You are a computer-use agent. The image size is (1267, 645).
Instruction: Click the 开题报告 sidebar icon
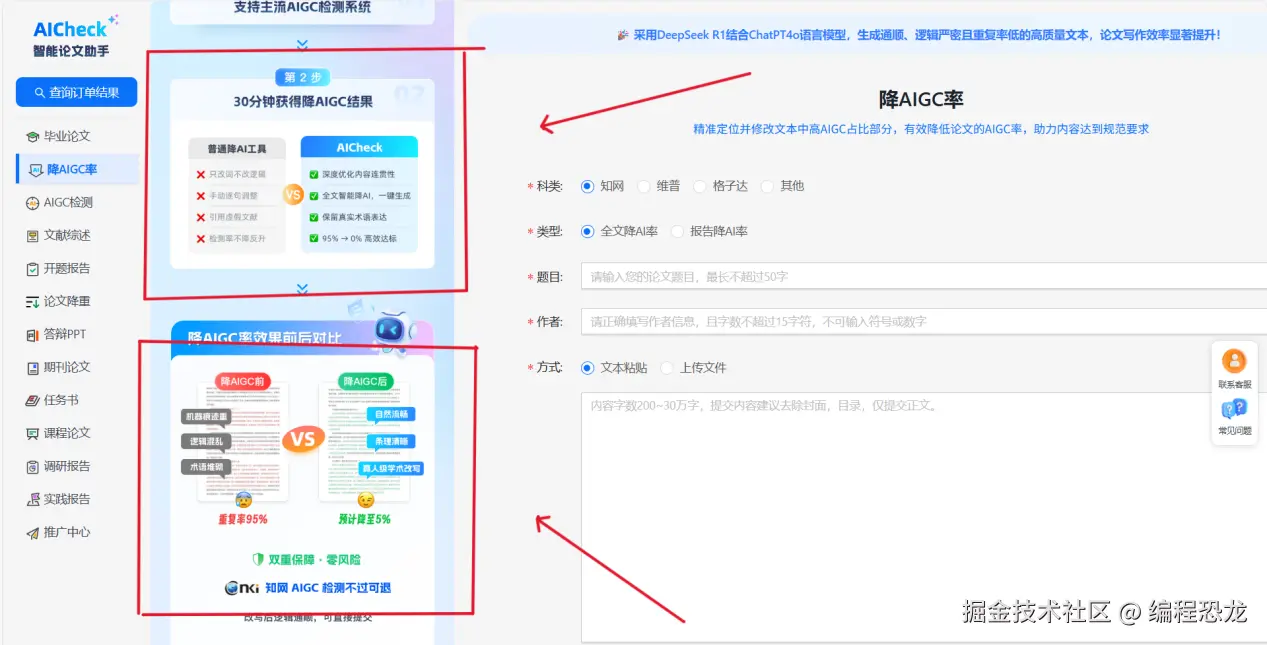point(33,268)
